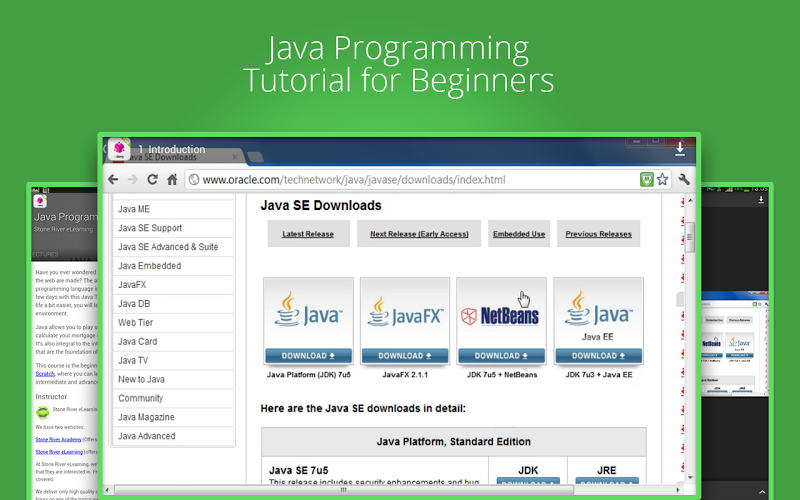This screenshot has height=500, width=800.
Task: Tap the download icon in right screenshot
Action: (761, 199)
